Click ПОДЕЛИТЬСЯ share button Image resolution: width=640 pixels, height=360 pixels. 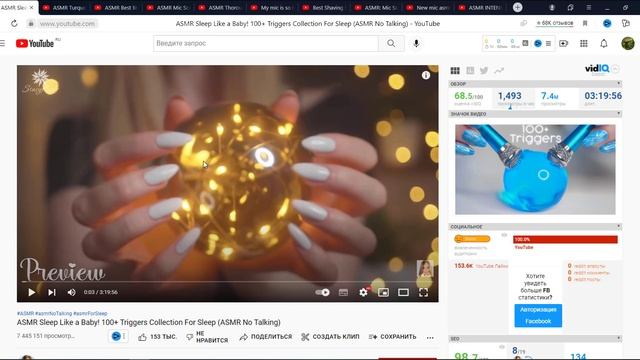[x=266, y=337]
